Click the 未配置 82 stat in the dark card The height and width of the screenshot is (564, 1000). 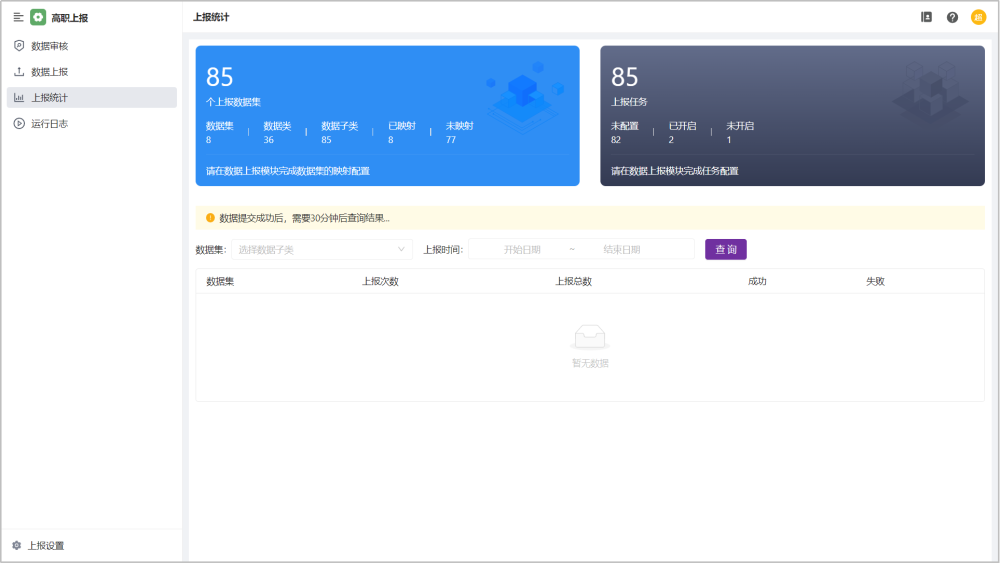tap(624, 133)
